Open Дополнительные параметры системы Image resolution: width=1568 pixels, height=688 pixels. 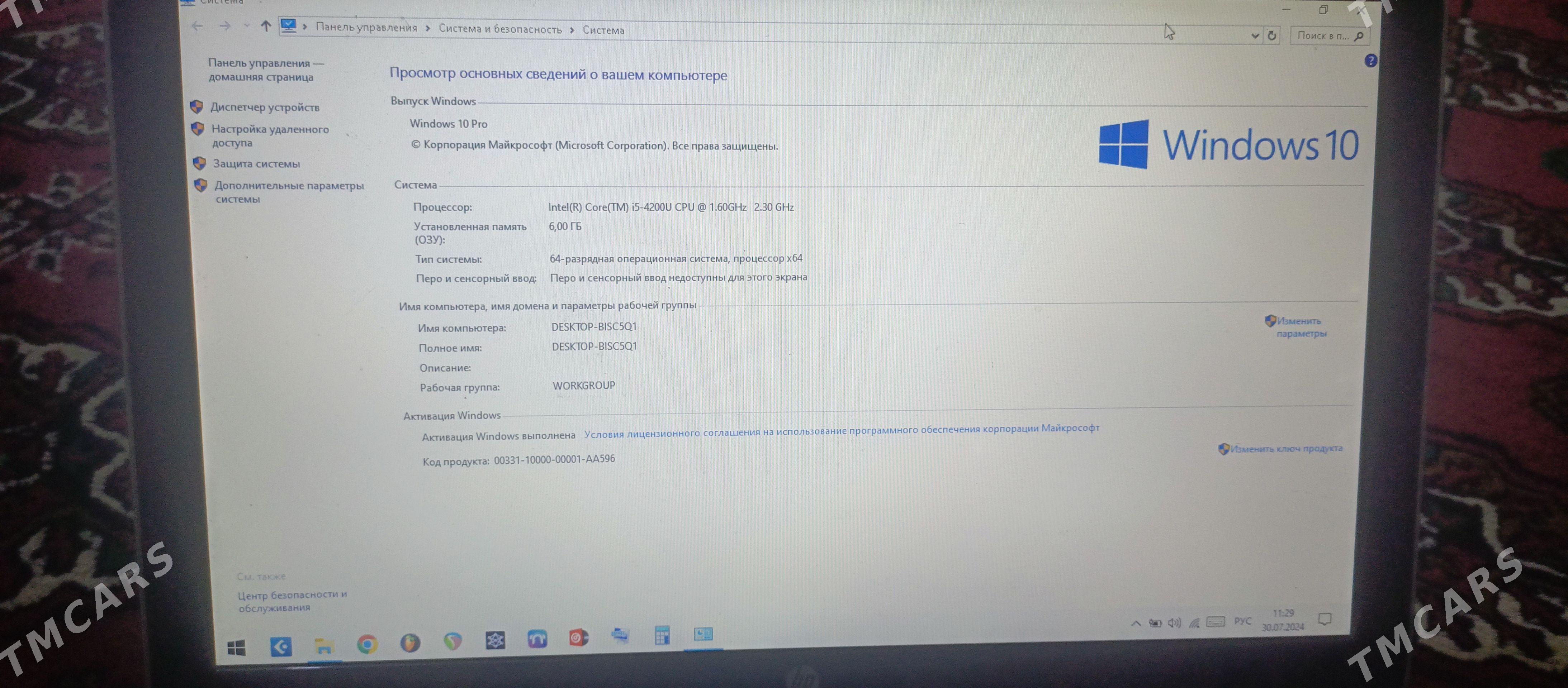(289, 192)
